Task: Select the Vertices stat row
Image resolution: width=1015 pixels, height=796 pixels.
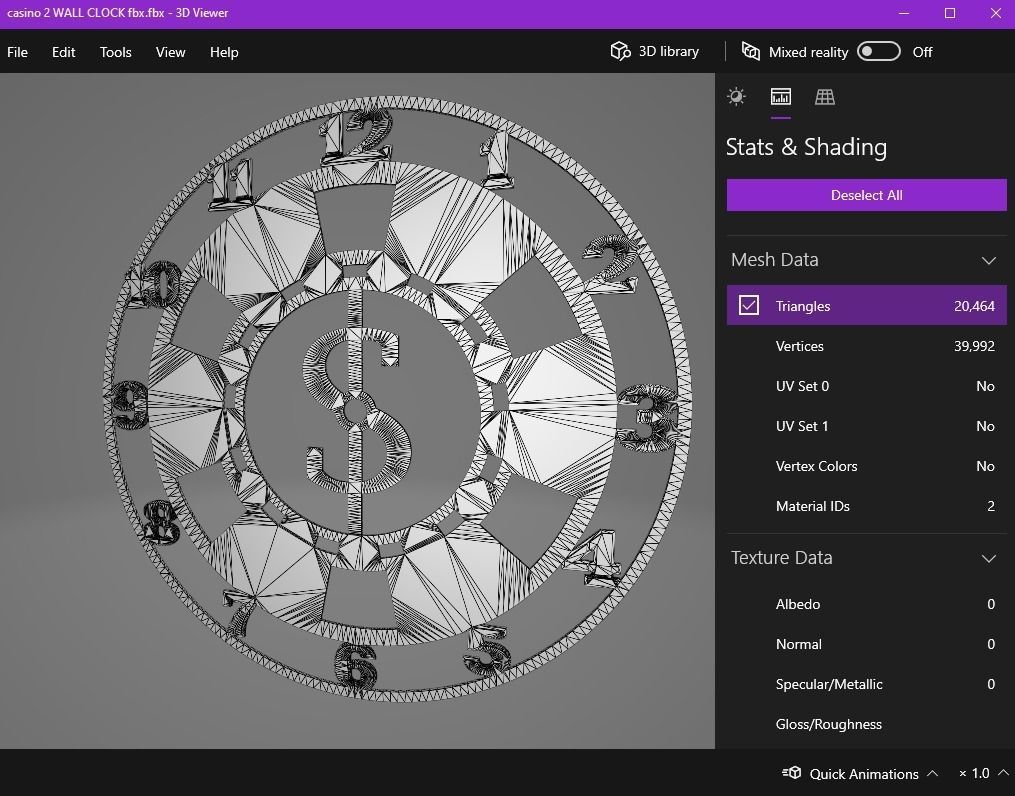Action: (x=866, y=346)
